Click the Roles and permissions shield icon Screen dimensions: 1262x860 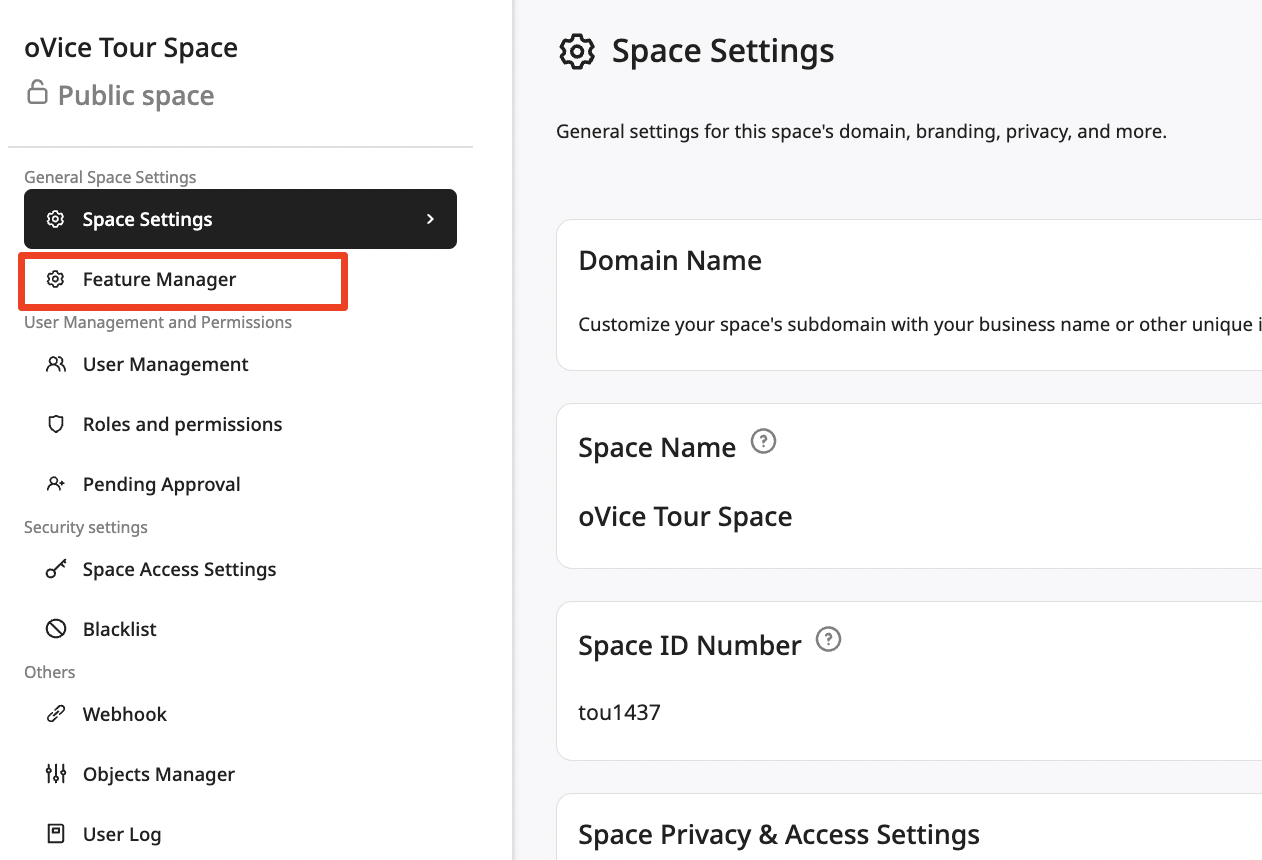56,424
